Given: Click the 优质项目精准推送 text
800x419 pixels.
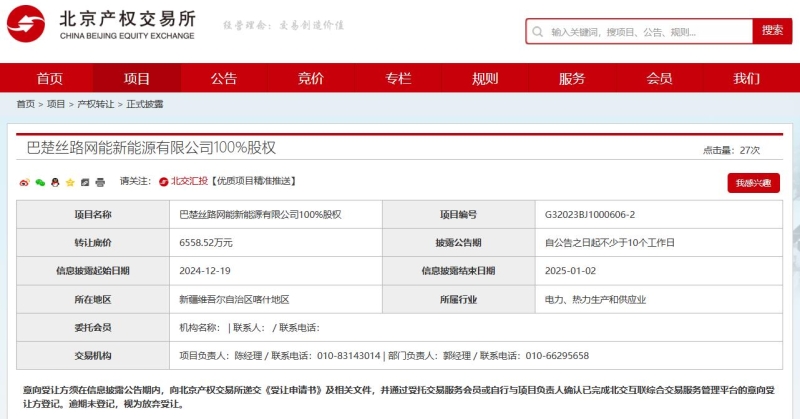Looking at the screenshot, I should click(254, 181).
